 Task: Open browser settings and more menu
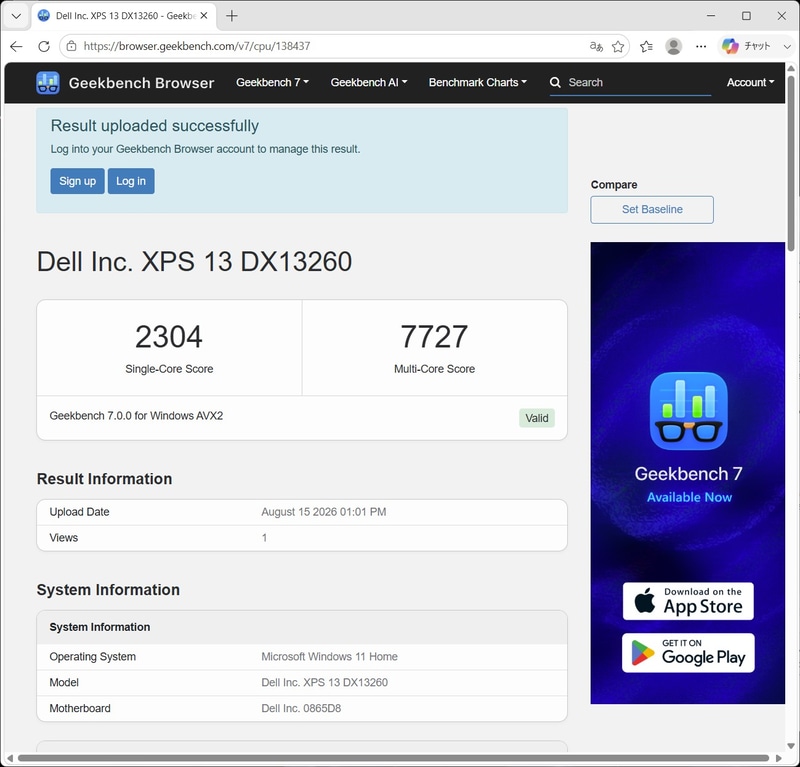(701, 46)
